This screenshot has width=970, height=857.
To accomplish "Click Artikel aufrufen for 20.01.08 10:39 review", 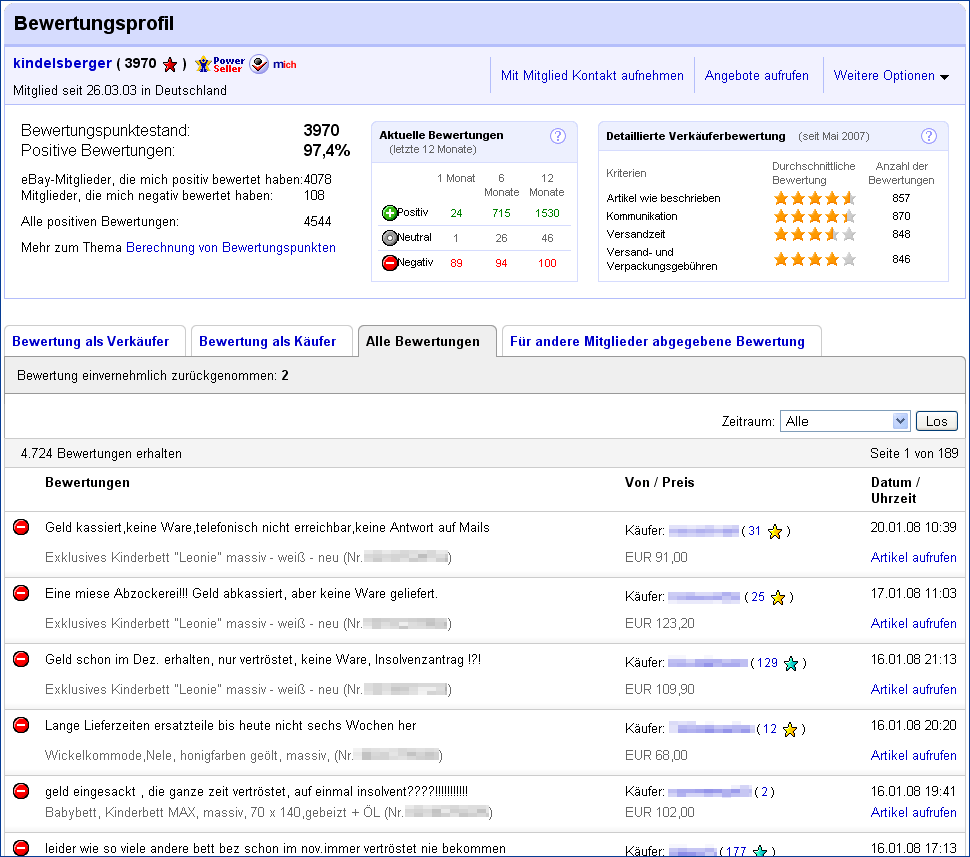I will pos(913,558).
